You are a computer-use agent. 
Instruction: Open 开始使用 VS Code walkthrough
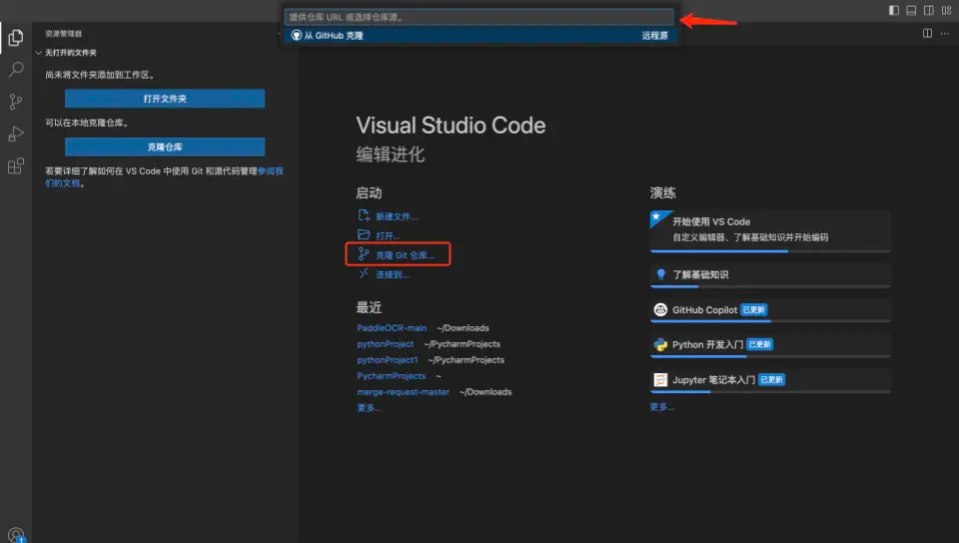(770, 230)
